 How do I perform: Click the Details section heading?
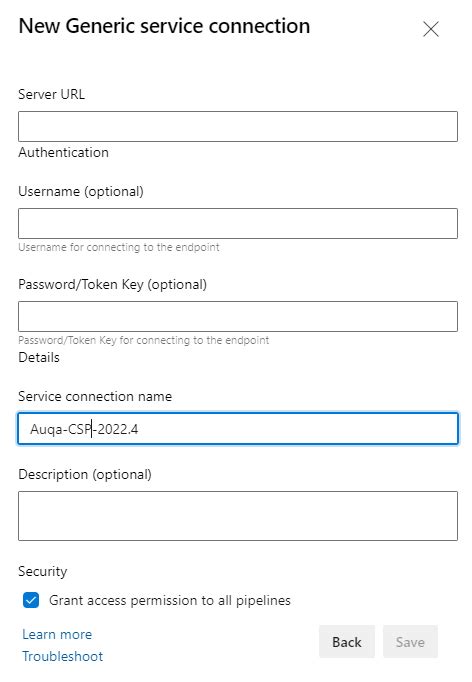point(39,358)
